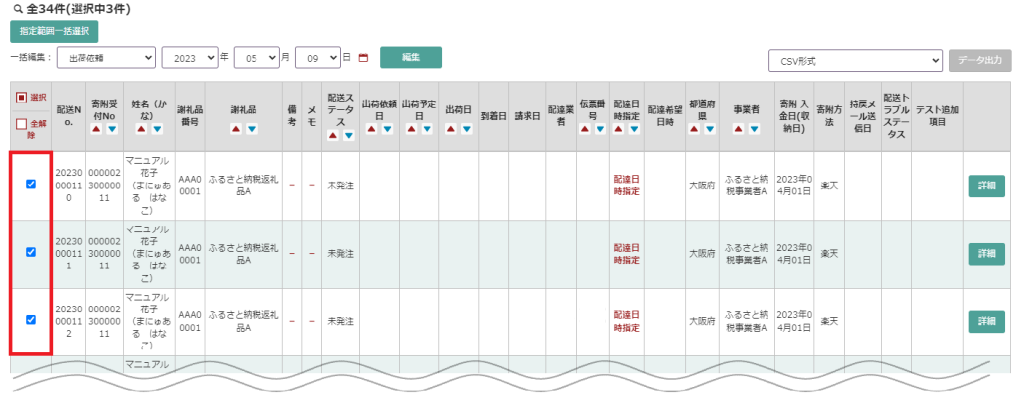Open the calendar date picker icon
The width and height of the screenshot is (1024, 411).
tap(363, 58)
